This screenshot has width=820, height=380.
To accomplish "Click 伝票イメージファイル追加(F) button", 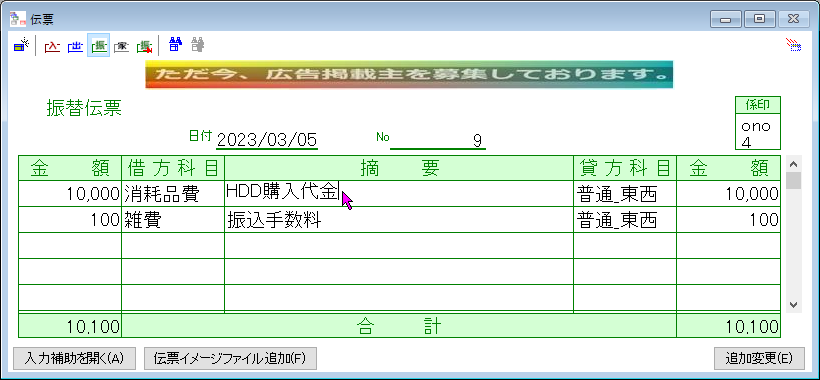I will (x=230, y=358).
